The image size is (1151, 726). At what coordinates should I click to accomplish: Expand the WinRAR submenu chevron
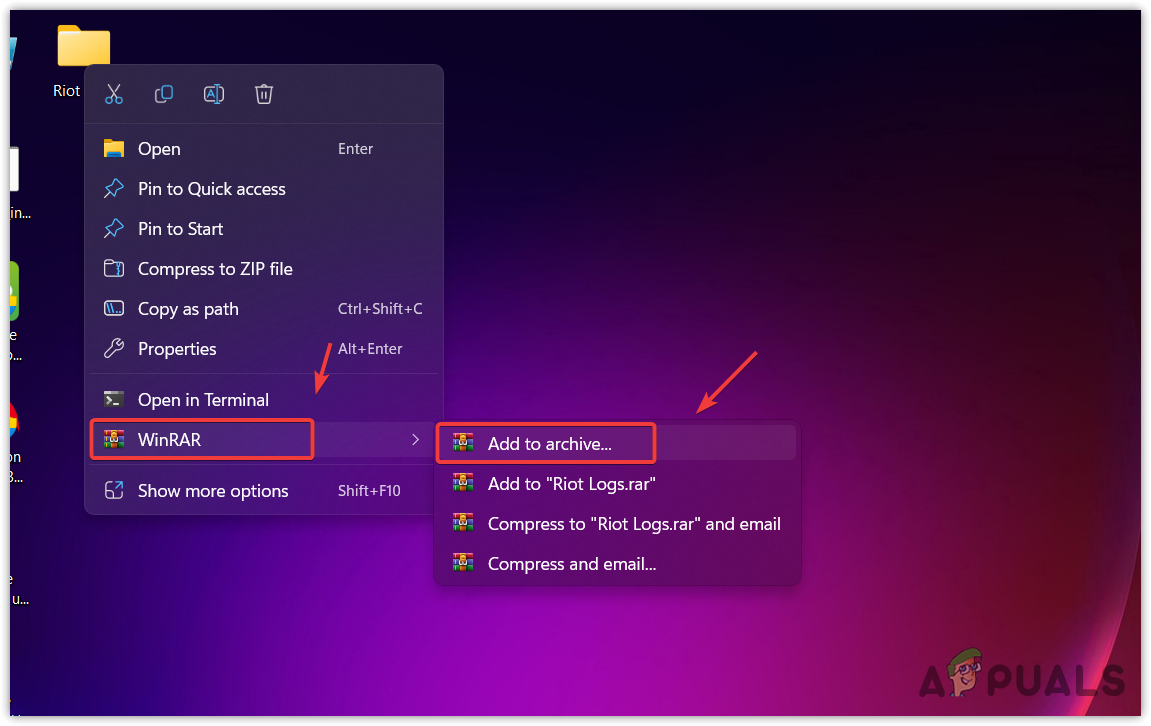pyautogui.click(x=415, y=438)
